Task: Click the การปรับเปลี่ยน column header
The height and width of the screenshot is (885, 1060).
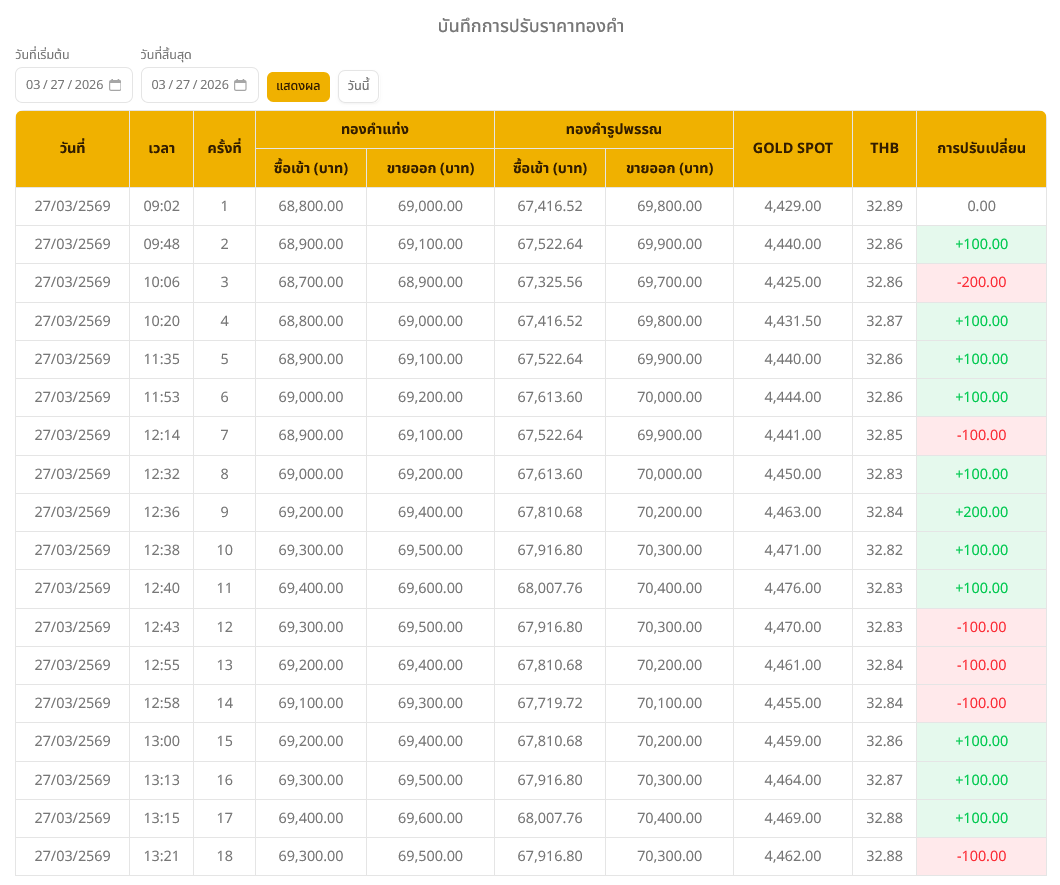Action: point(981,149)
